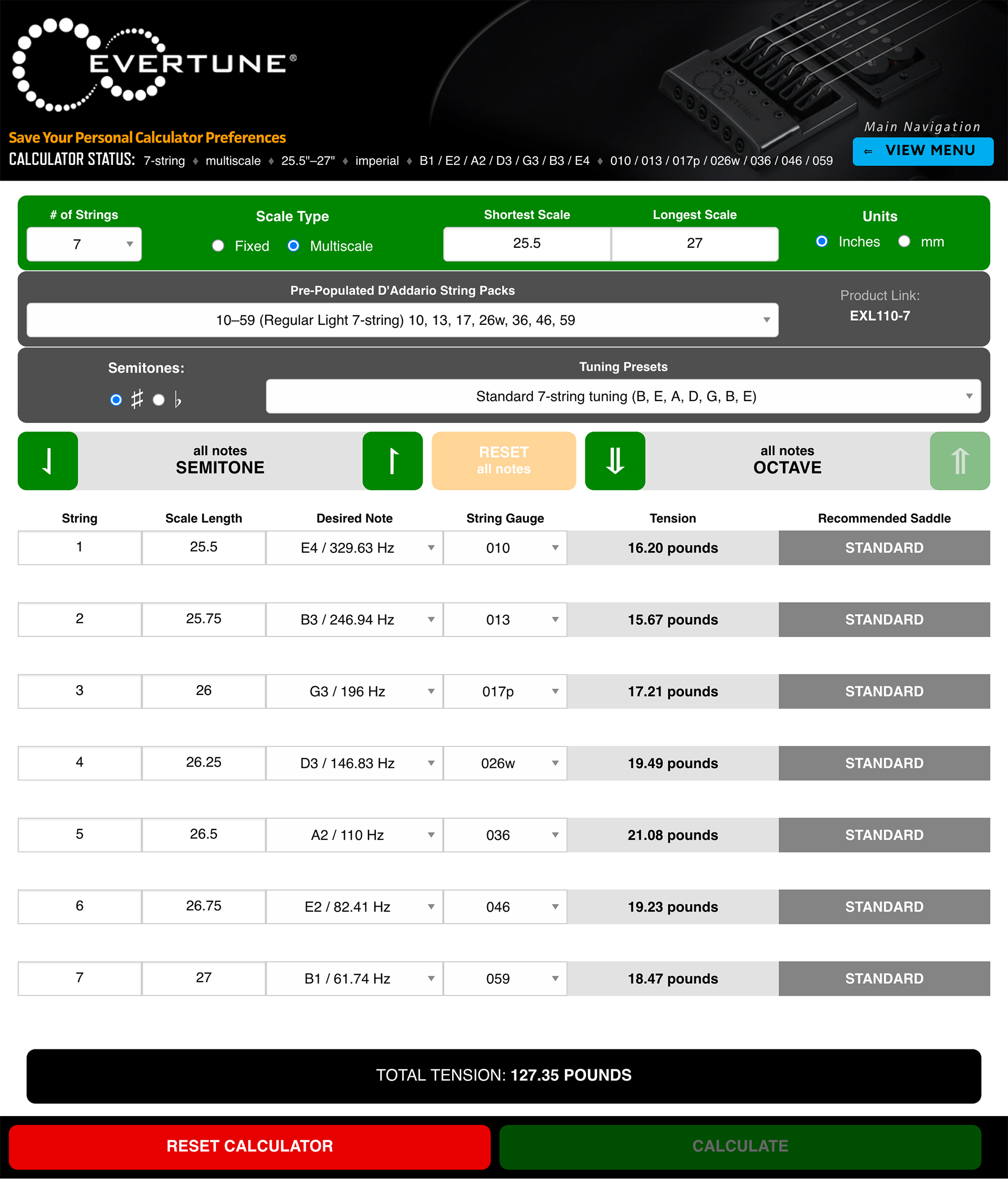Click the RESET CALCULATOR button

tap(249, 1146)
